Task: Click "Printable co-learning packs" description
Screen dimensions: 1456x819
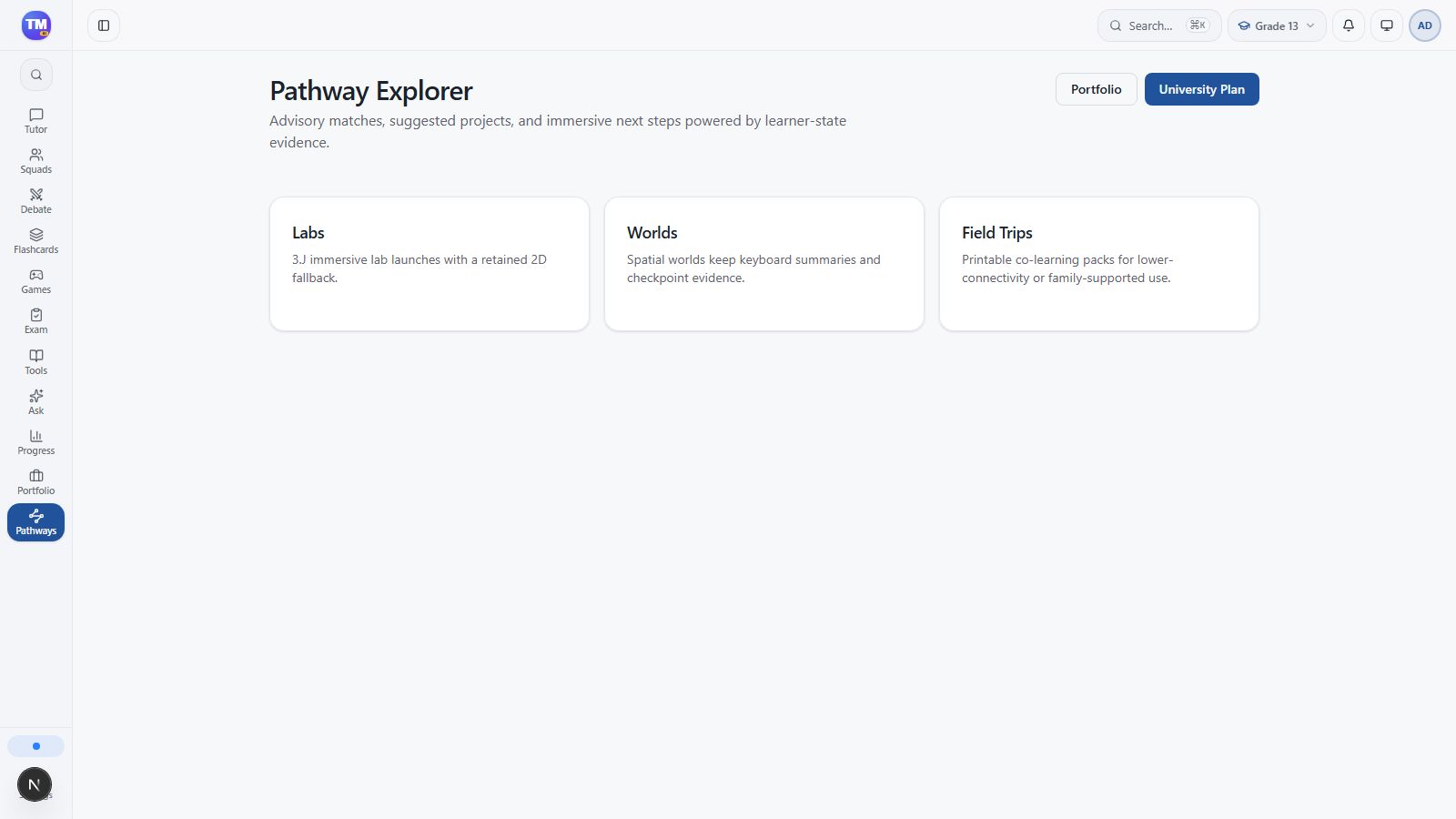Action: [x=1067, y=268]
